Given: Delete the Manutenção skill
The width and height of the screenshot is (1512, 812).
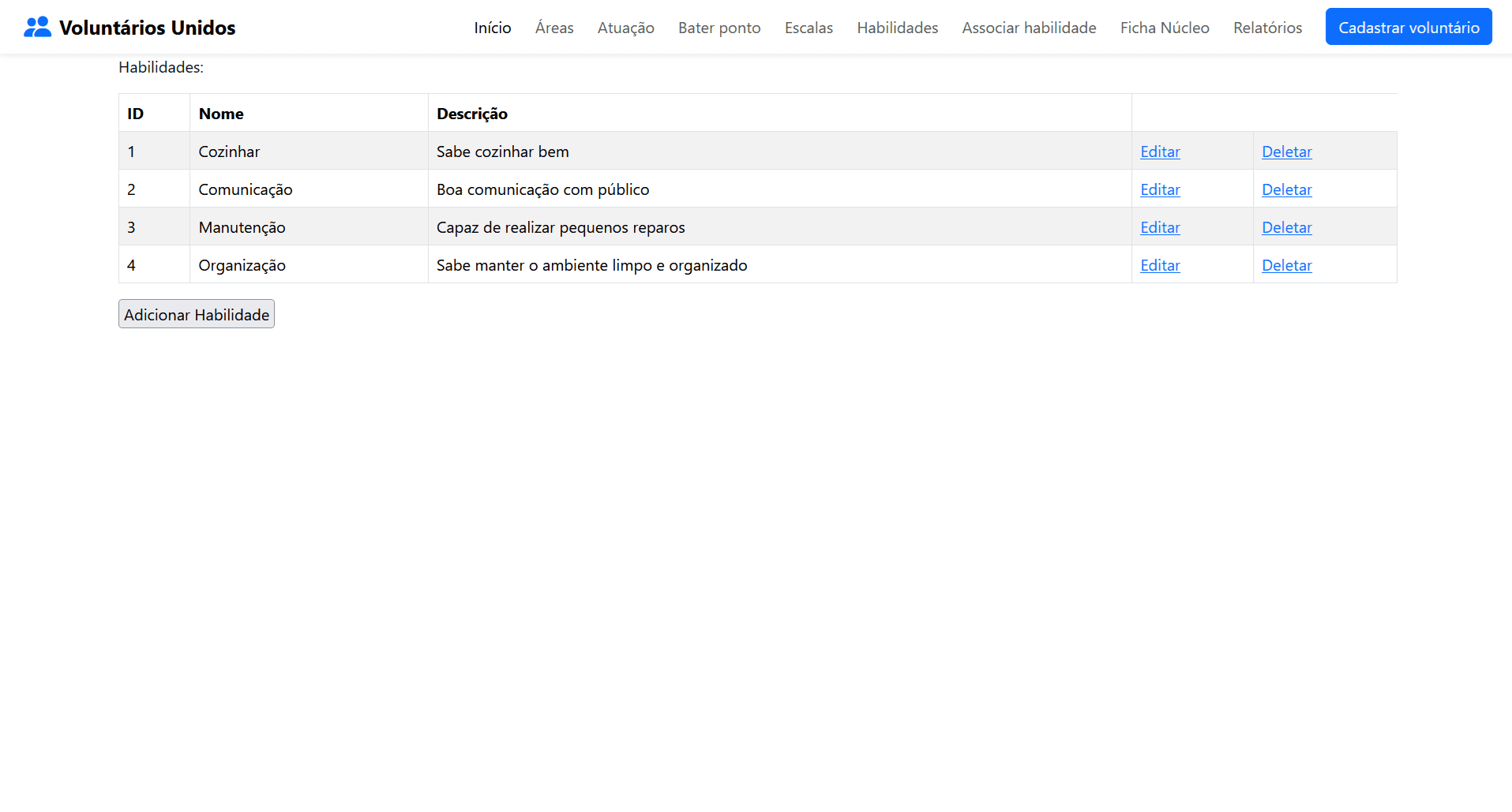Looking at the screenshot, I should pos(1286,226).
